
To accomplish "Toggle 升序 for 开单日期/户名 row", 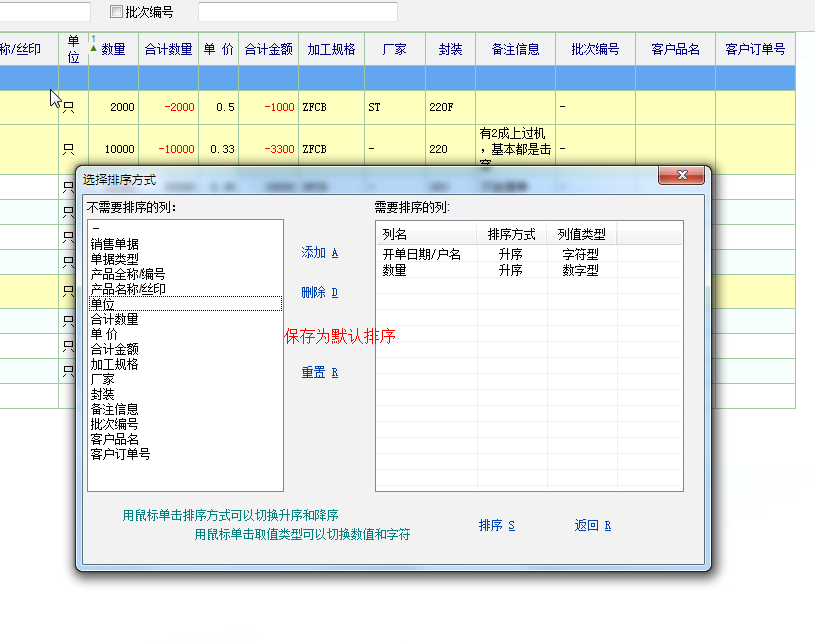I will click(510, 255).
